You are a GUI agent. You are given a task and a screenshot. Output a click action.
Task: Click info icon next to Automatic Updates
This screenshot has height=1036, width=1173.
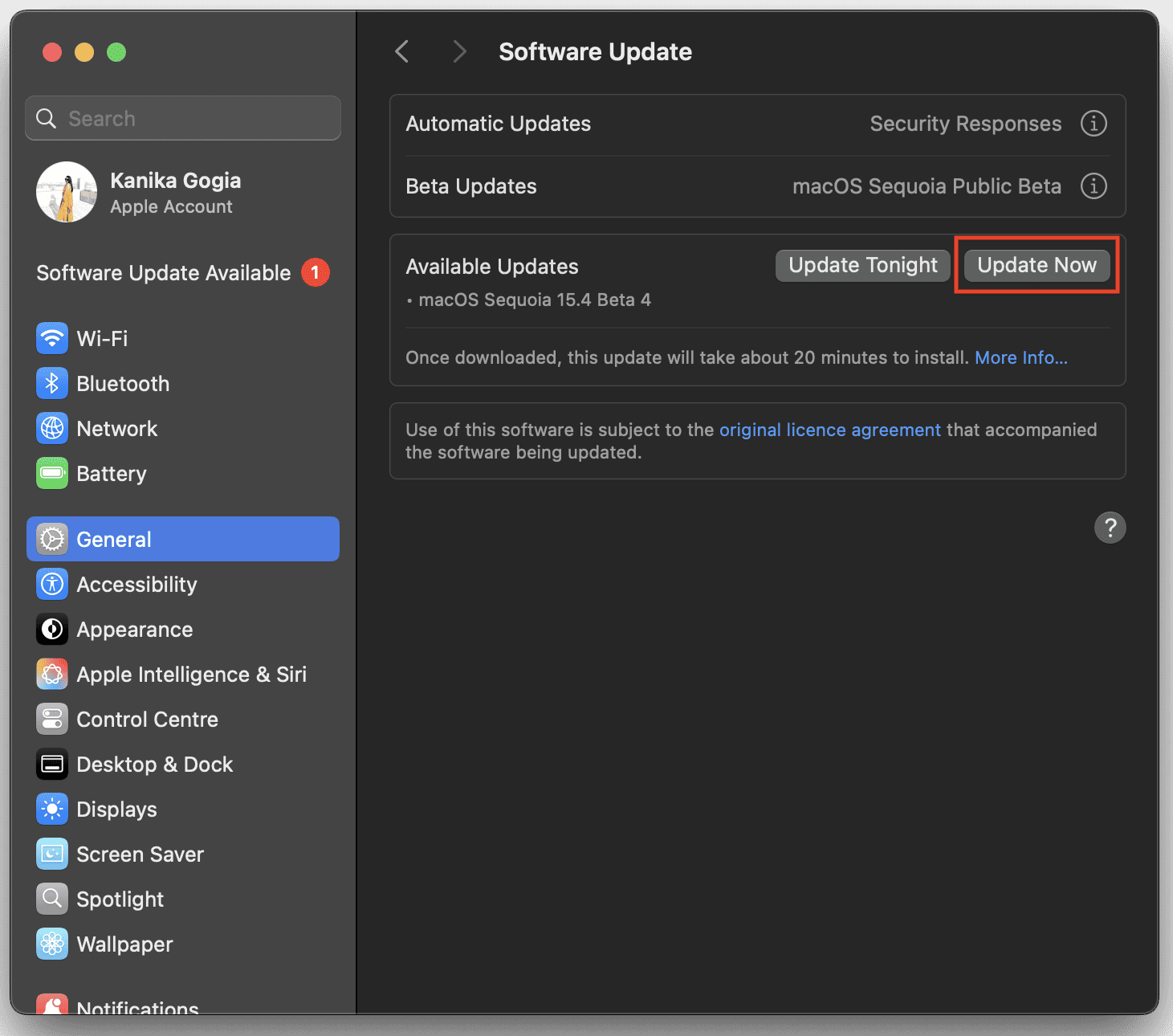click(x=1093, y=124)
